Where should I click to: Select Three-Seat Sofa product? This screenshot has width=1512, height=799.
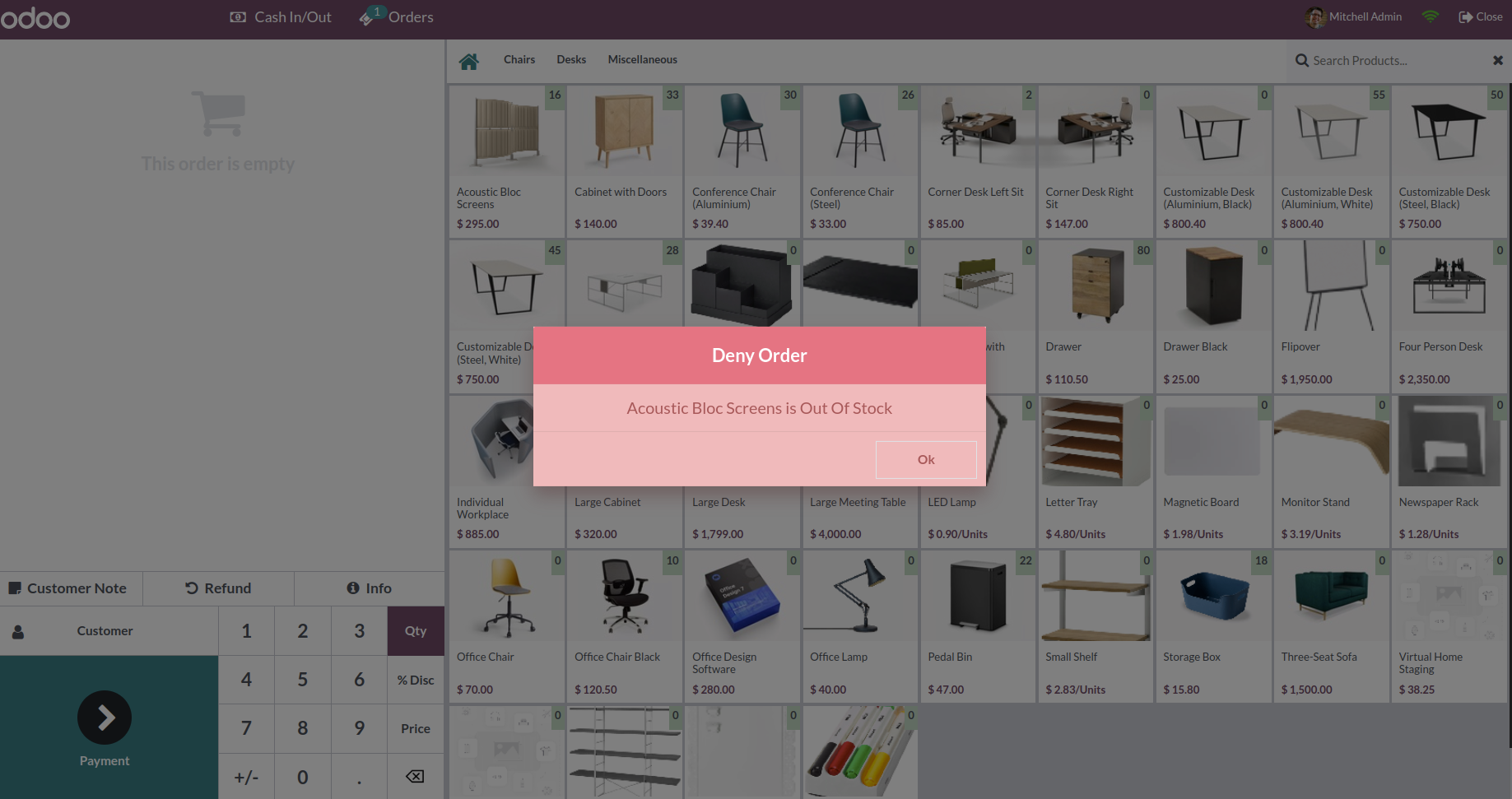point(1331,627)
